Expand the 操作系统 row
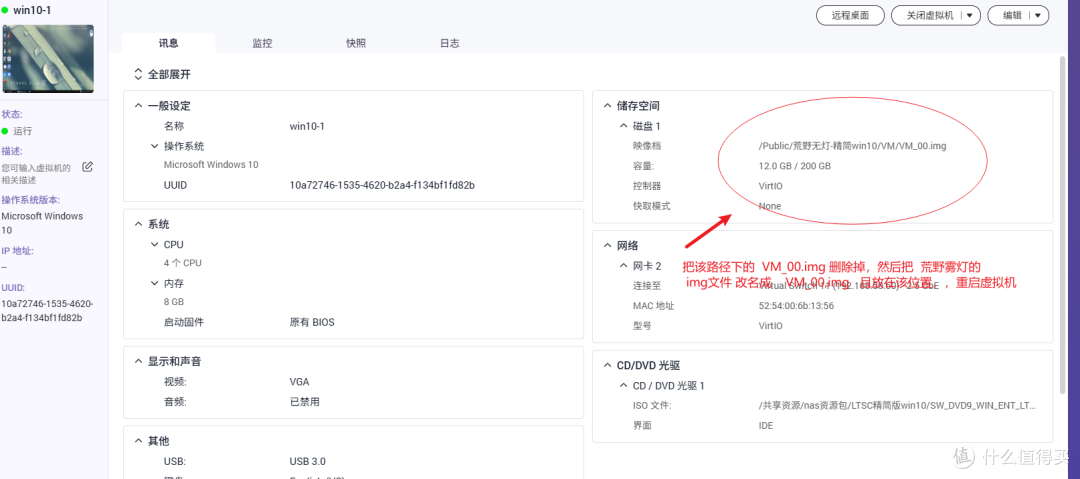Image resolution: width=1080 pixels, height=479 pixels. point(154,146)
